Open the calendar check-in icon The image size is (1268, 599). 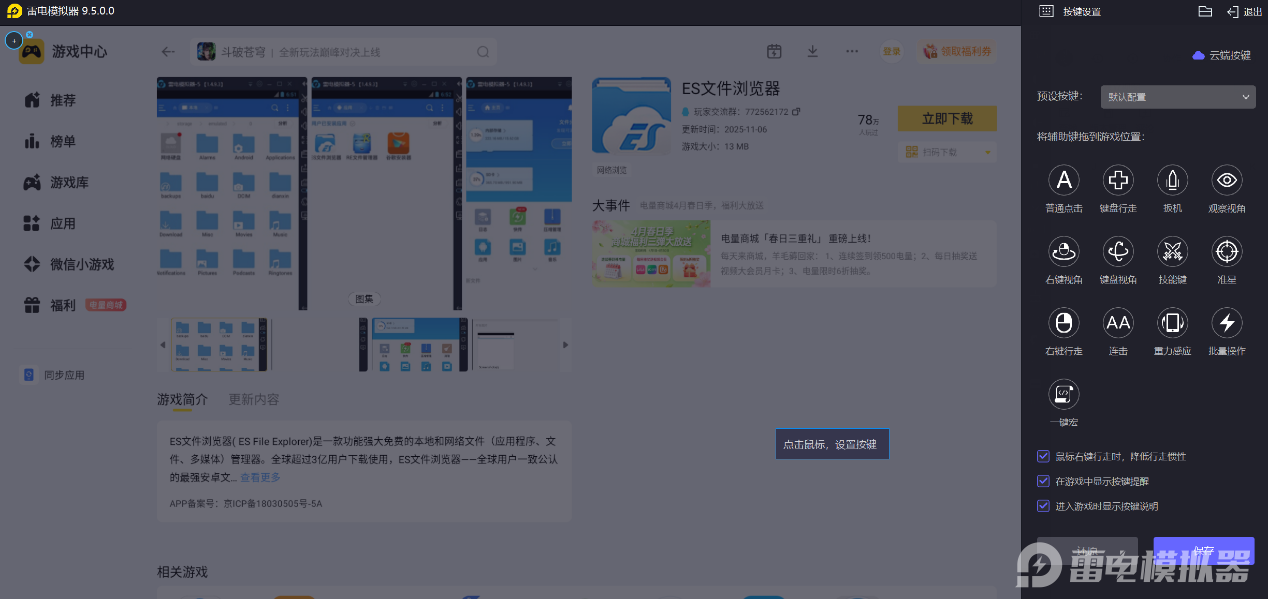774,51
